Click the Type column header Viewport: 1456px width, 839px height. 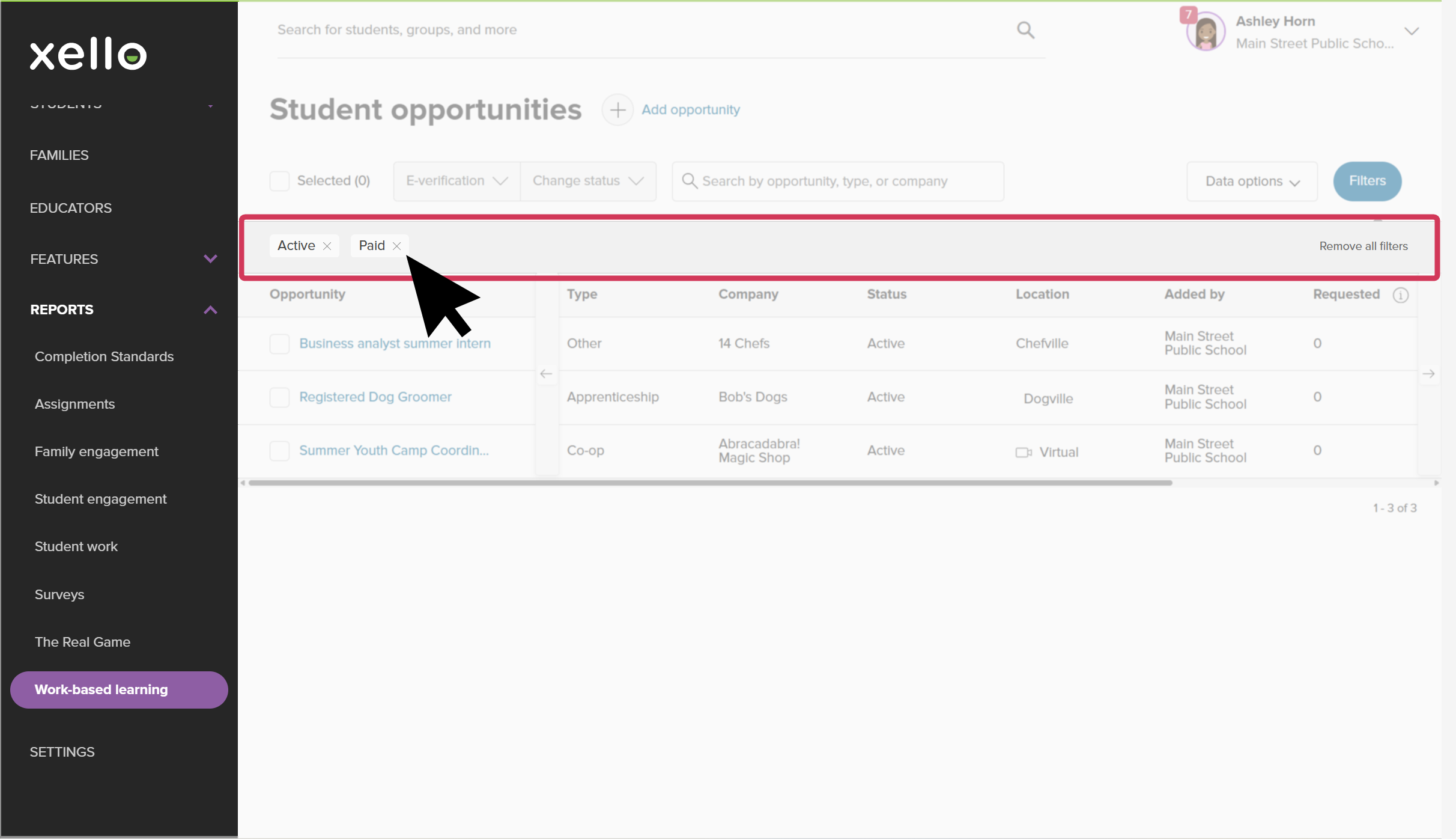coord(582,294)
